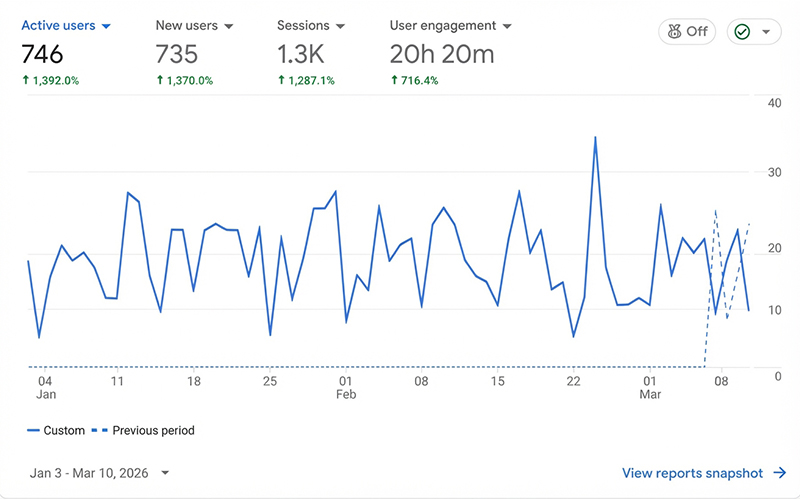Click the green up arrow under Active users
The image size is (800, 500).
[x=26, y=80]
